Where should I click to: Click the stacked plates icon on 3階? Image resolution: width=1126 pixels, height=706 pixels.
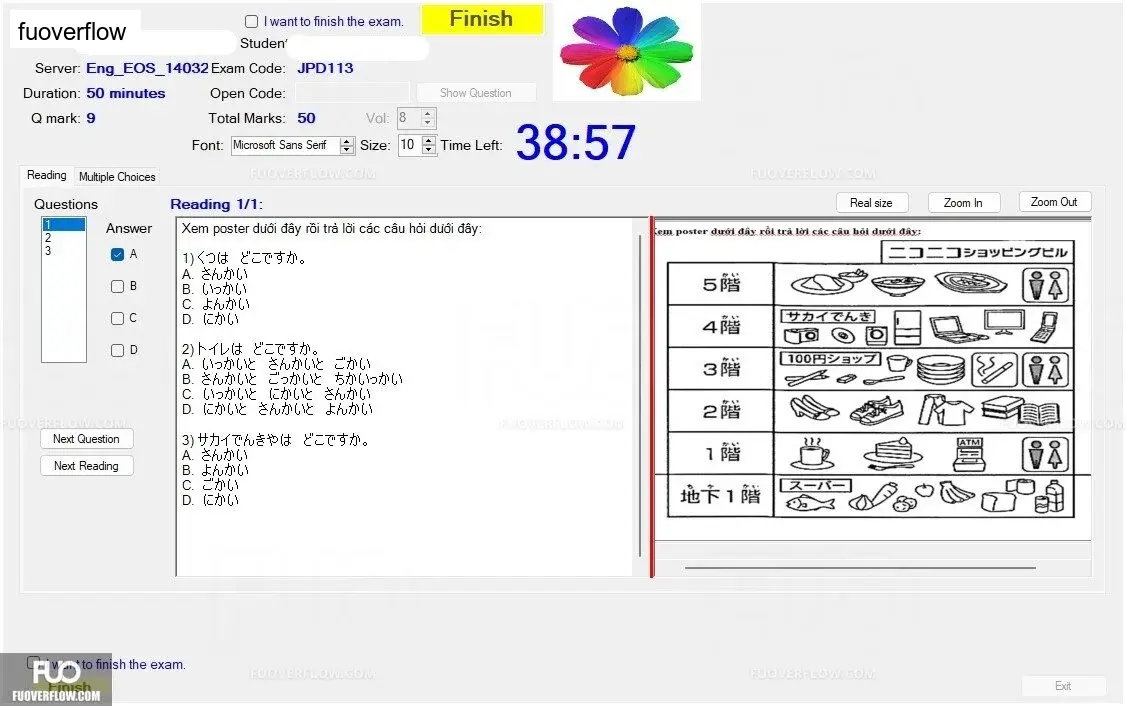coord(941,371)
